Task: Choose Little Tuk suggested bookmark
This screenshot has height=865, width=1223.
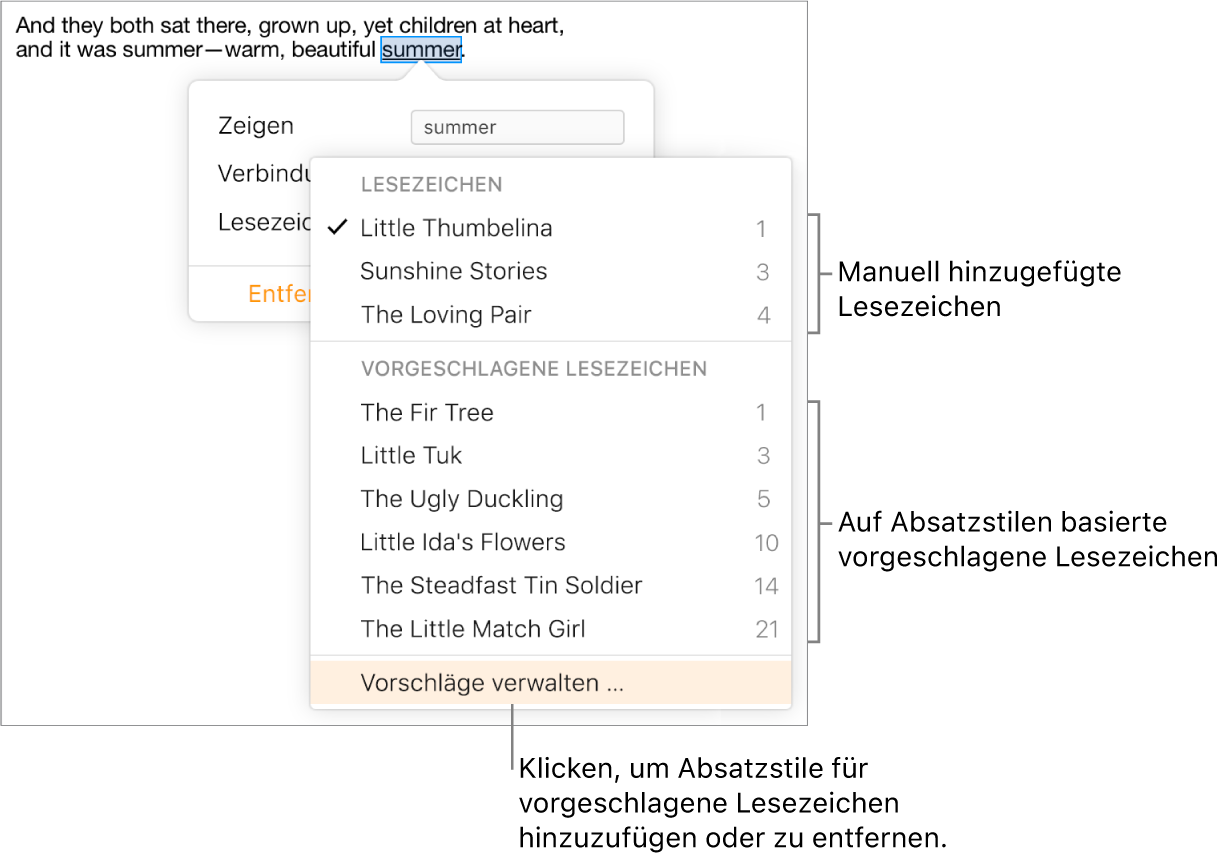Action: 411,456
